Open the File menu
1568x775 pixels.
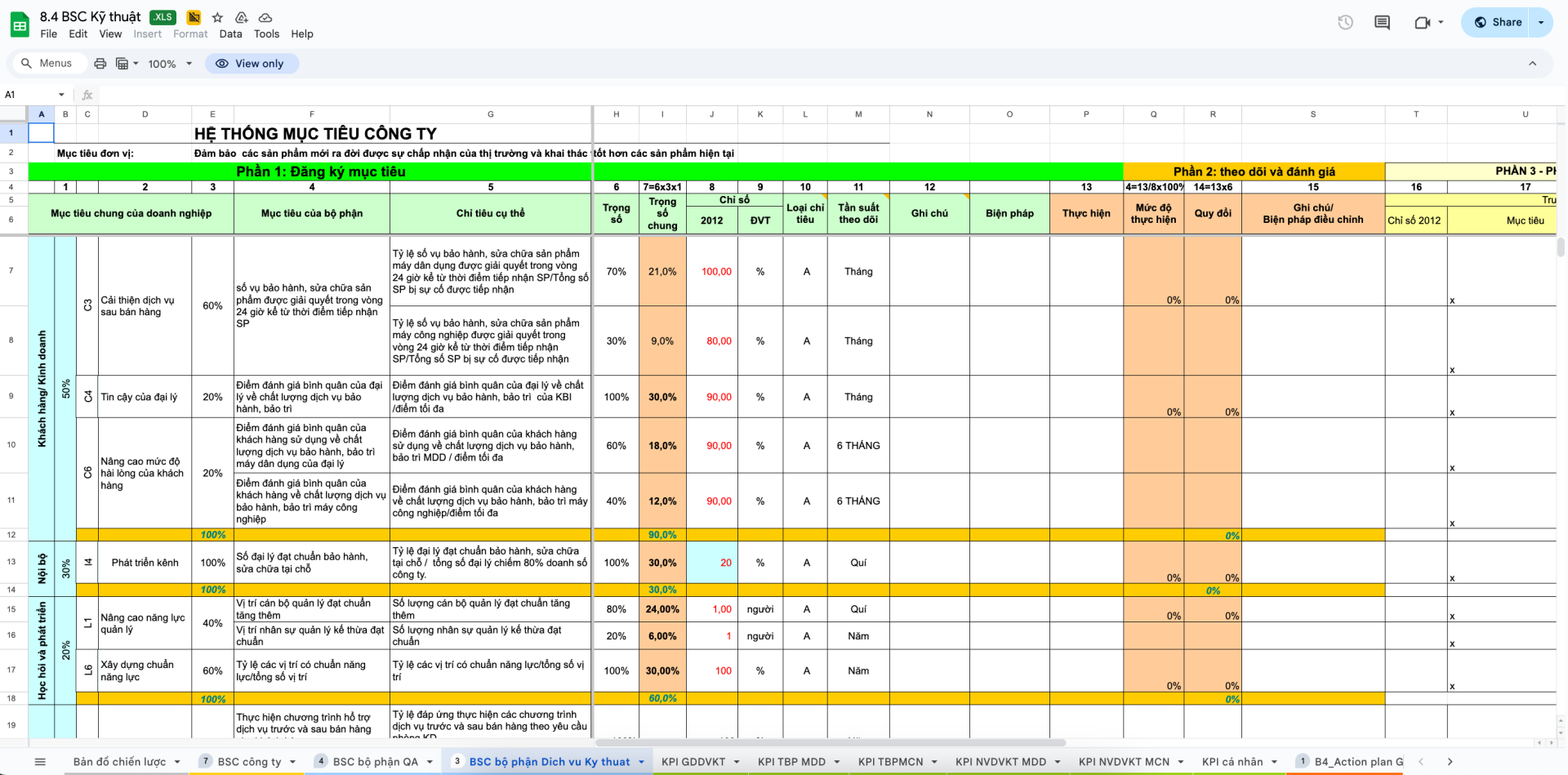49,34
